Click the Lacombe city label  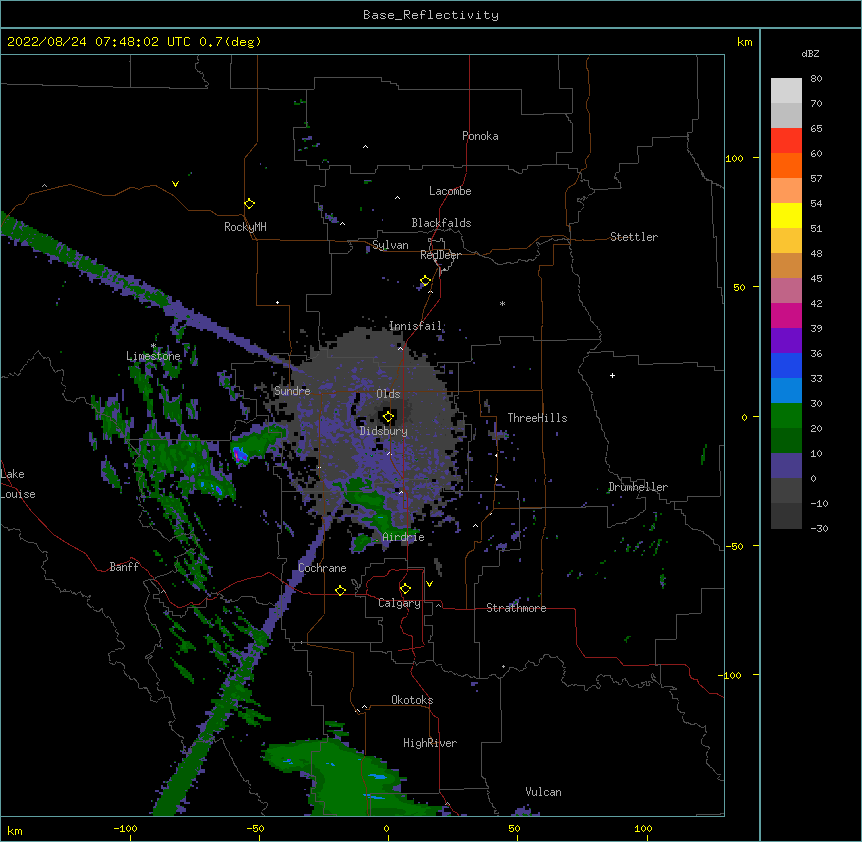pyautogui.click(x=450, y=191)
